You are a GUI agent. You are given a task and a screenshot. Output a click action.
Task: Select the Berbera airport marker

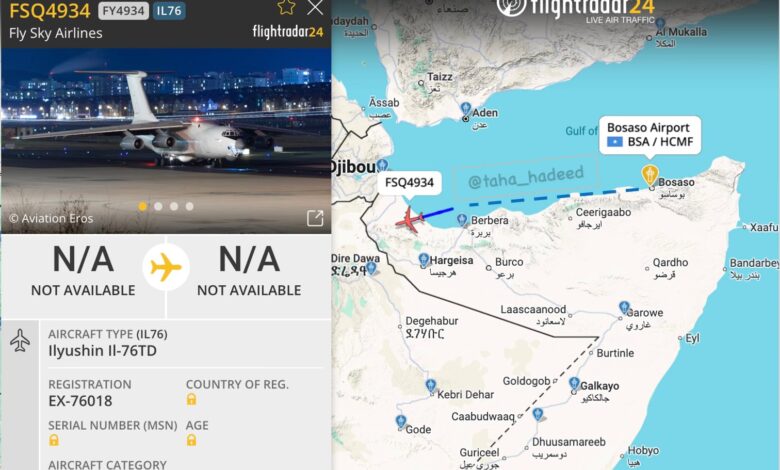[462, 219]
